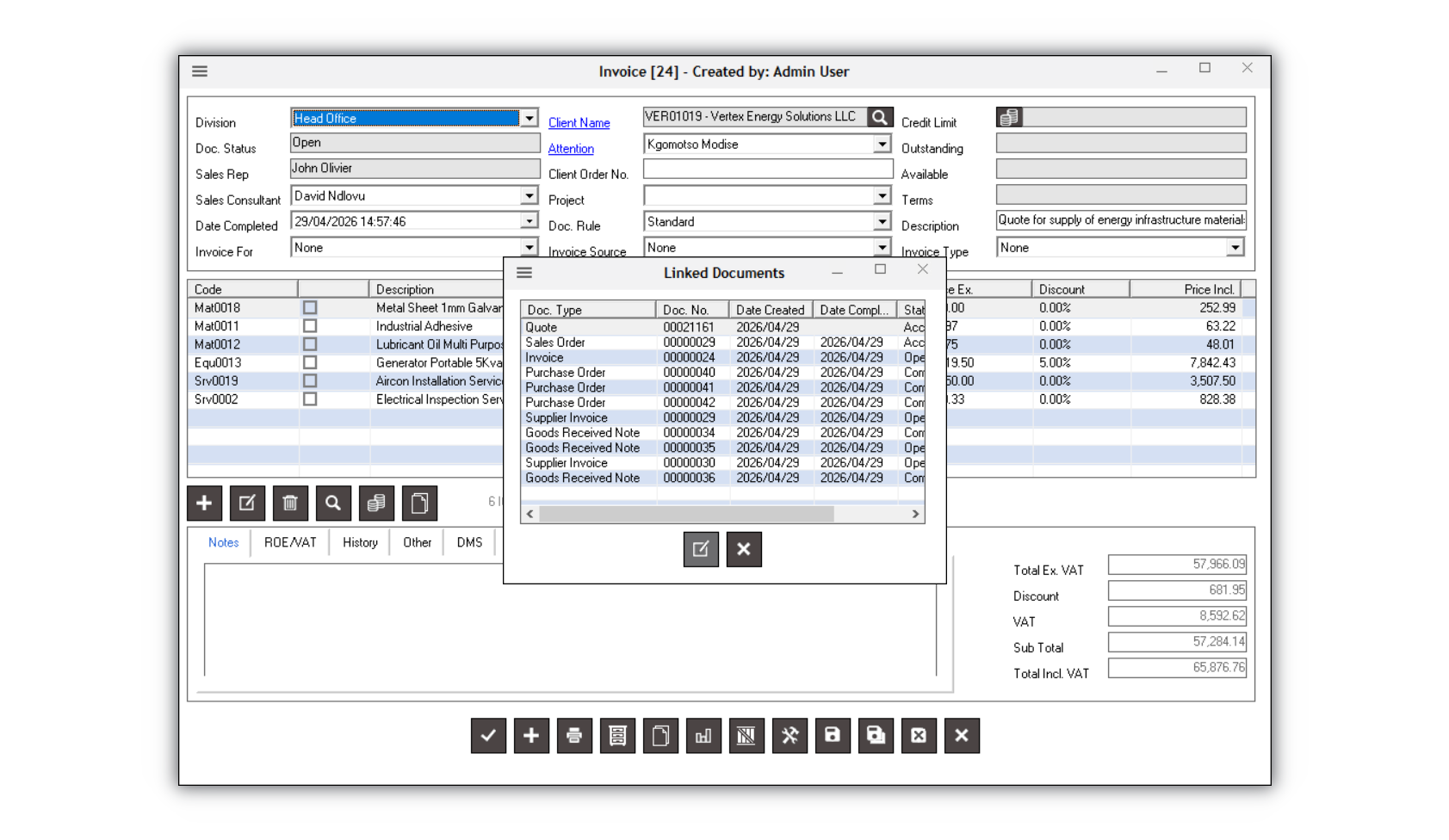Open the hammer and wrench tools icon

[790, 736]
